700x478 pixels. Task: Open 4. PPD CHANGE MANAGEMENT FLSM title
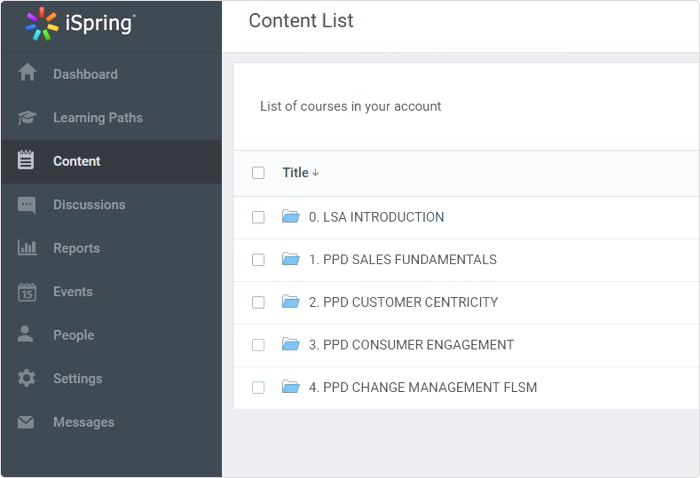(423, 387)
